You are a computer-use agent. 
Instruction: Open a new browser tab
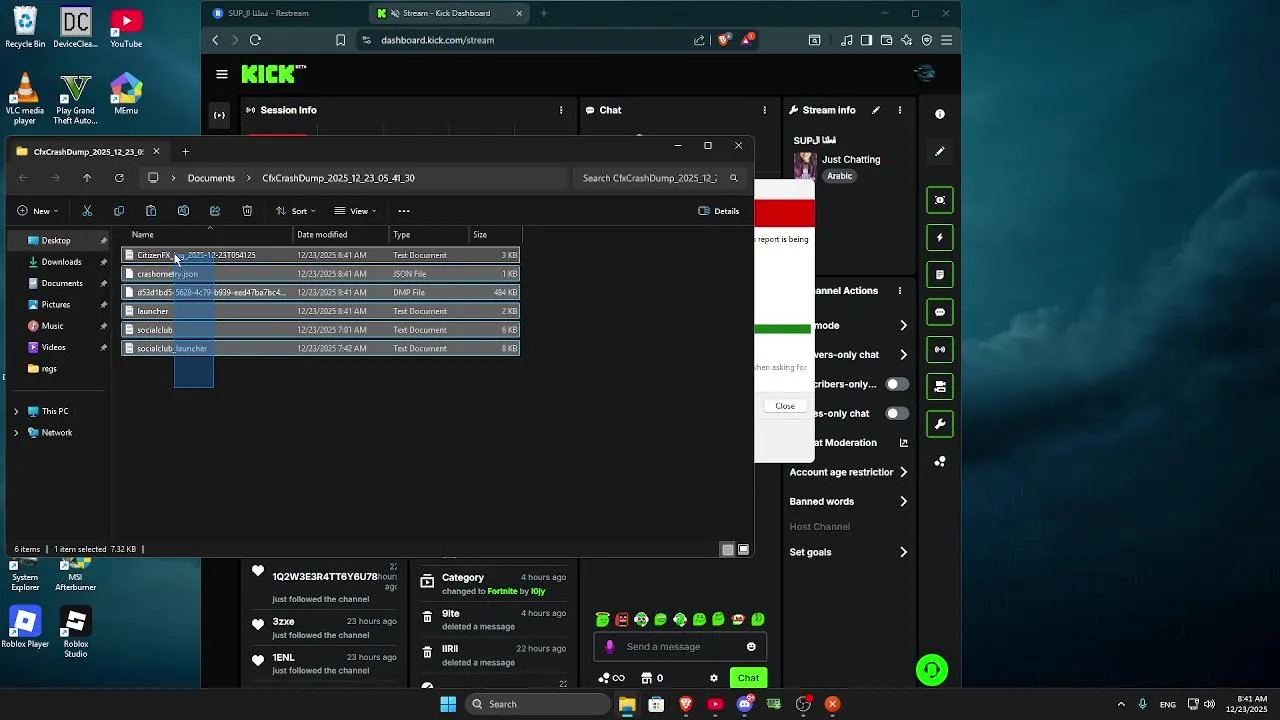(543, 14)
